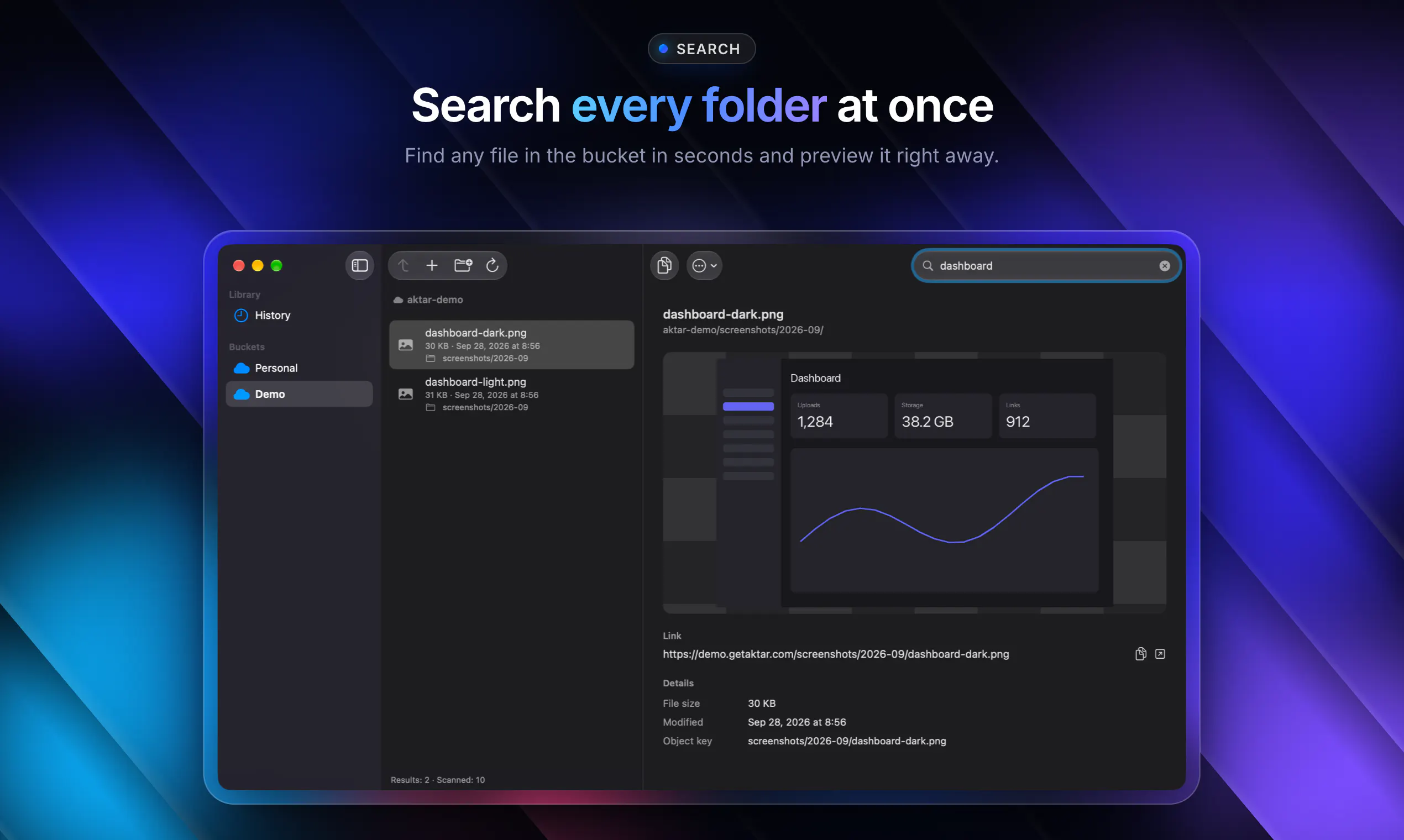The image size is (1404, 840).
Task: Go up one folder with the arrow icon
Action: 403,265
